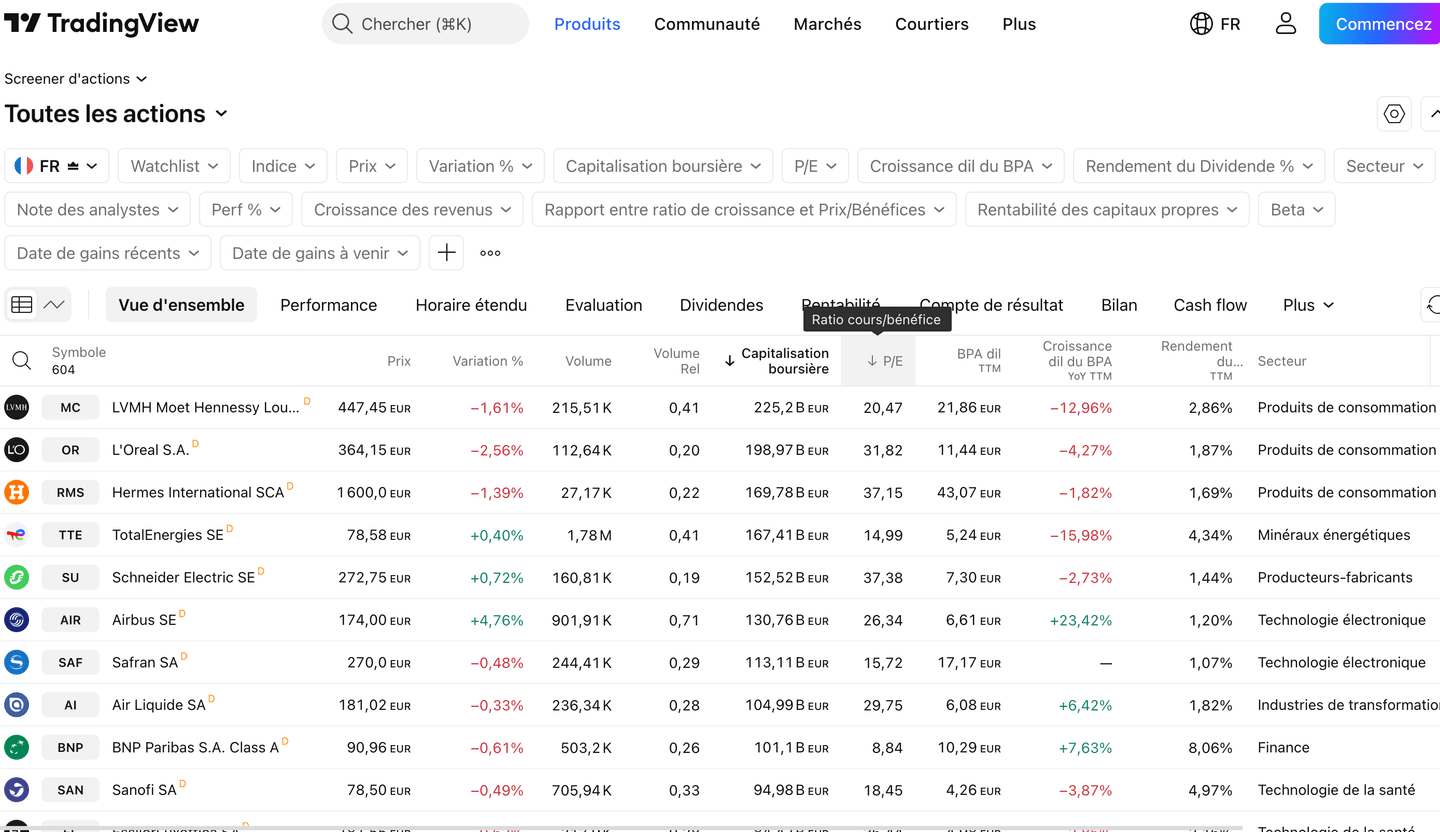Sort by the P/E column header
This screenshot has width=1440, height=832.
[x=878, y=361]
